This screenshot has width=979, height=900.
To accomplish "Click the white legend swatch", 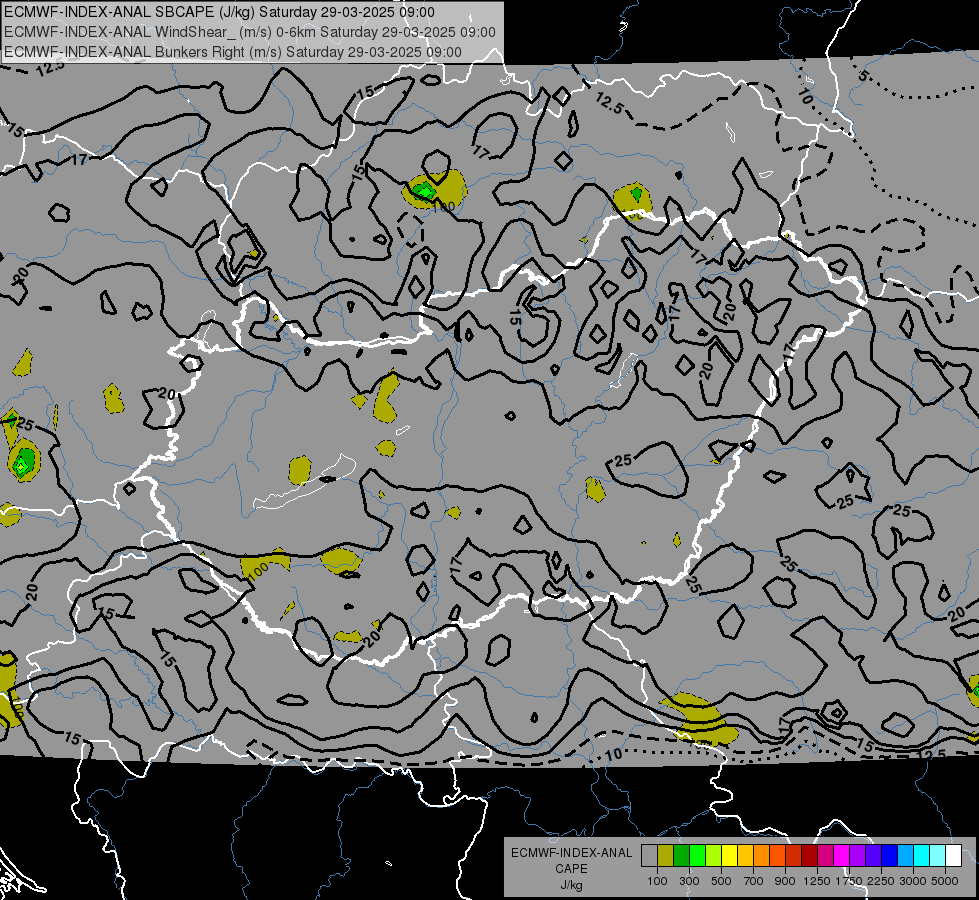I will click(x=953, y=855).
